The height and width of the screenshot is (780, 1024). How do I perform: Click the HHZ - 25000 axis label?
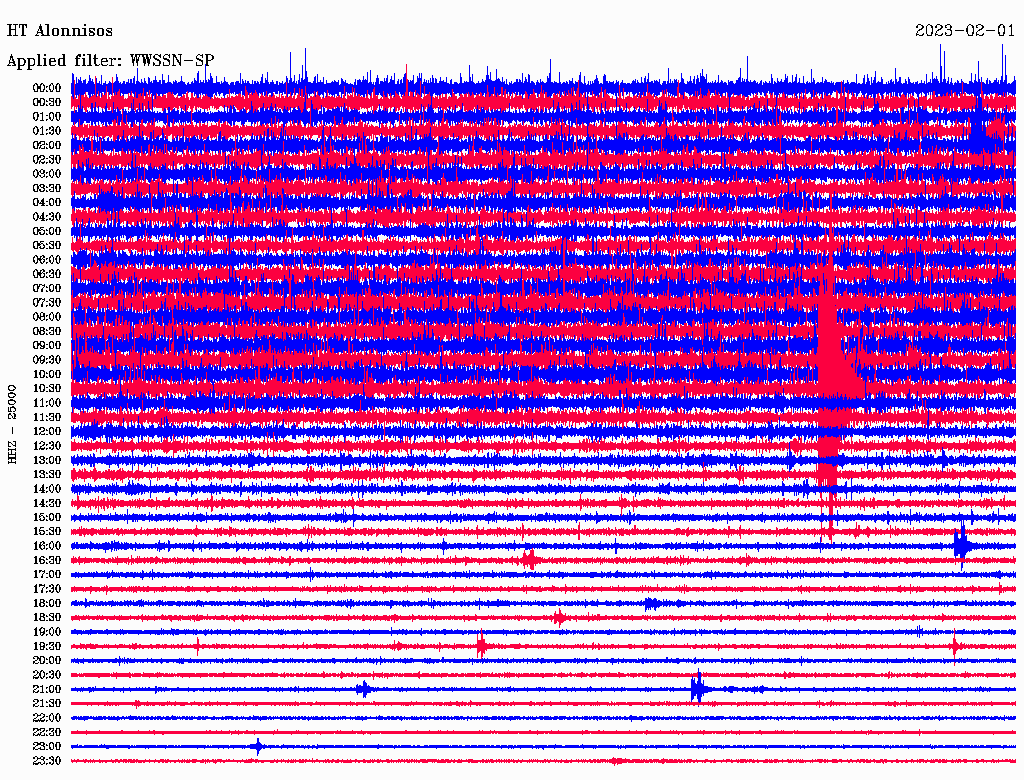12,423
